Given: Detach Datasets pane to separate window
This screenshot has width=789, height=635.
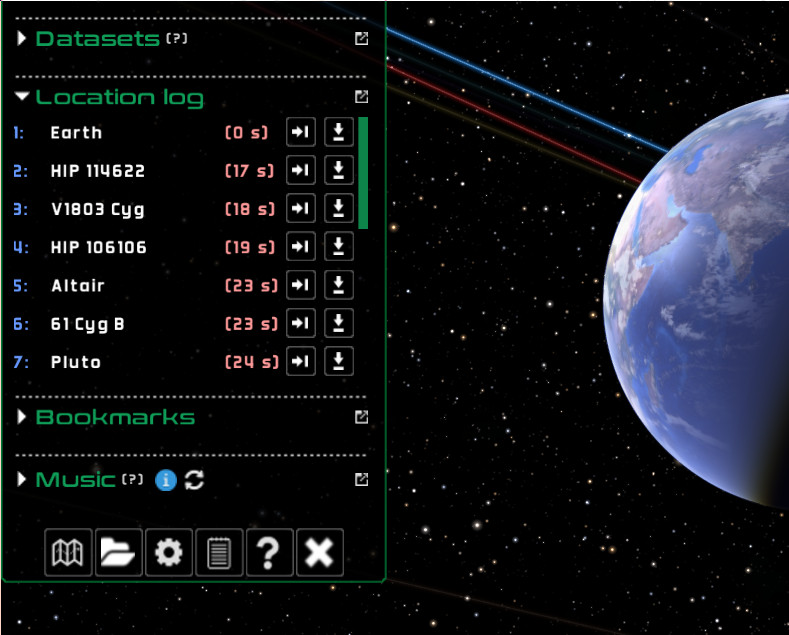Looking at the screenshot, I should [x=361, y=38].
